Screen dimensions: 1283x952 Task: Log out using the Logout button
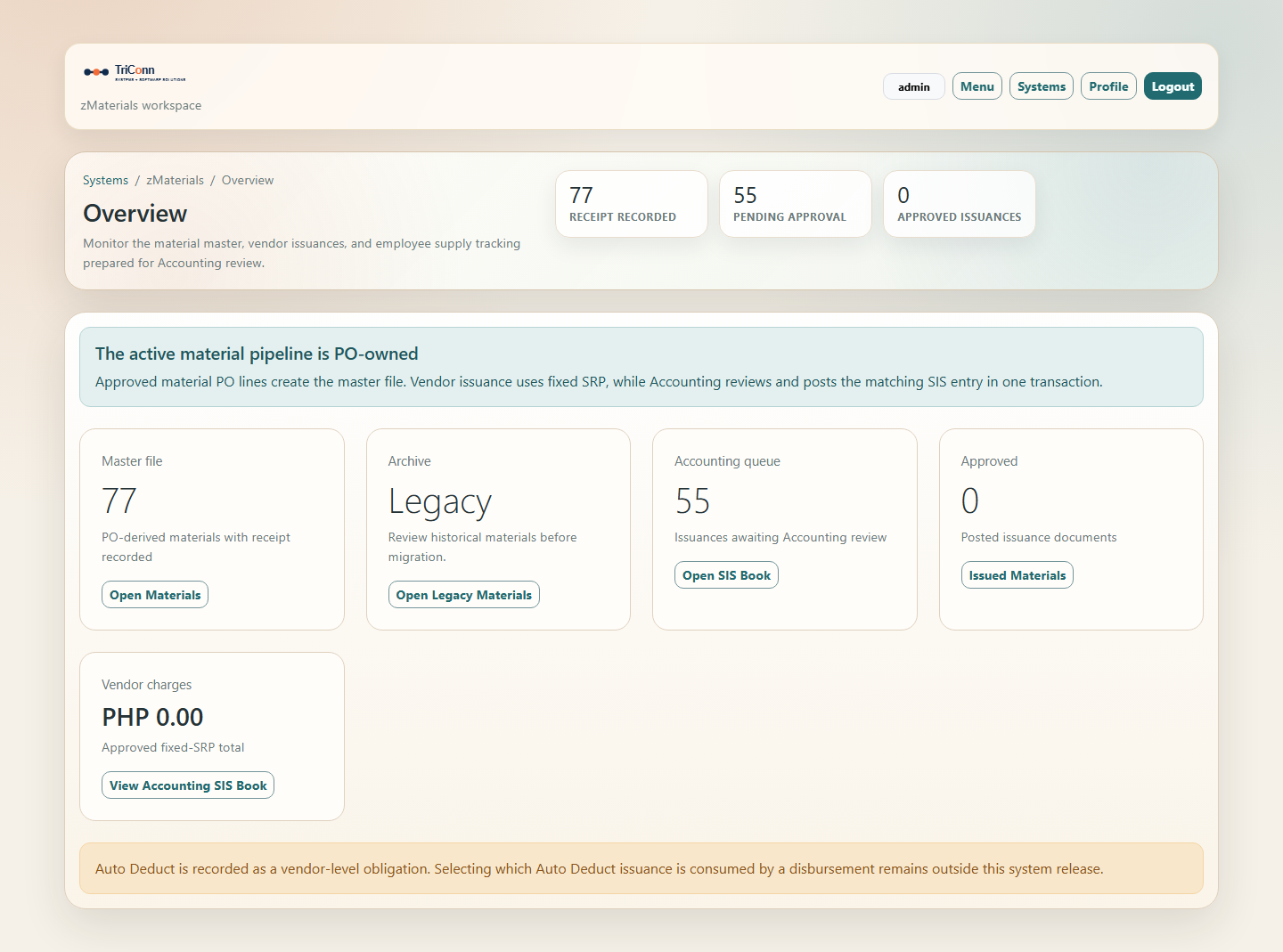pyautogui.click(x=1173, y=86)
